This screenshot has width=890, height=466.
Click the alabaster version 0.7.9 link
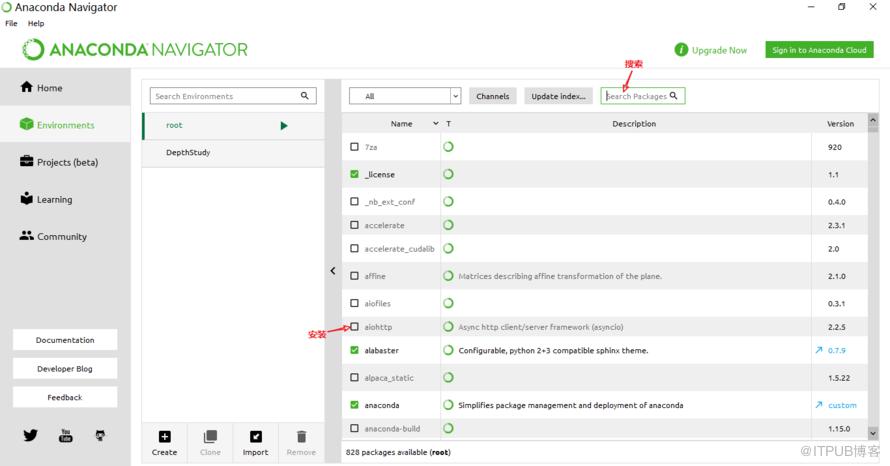[837, 350]
